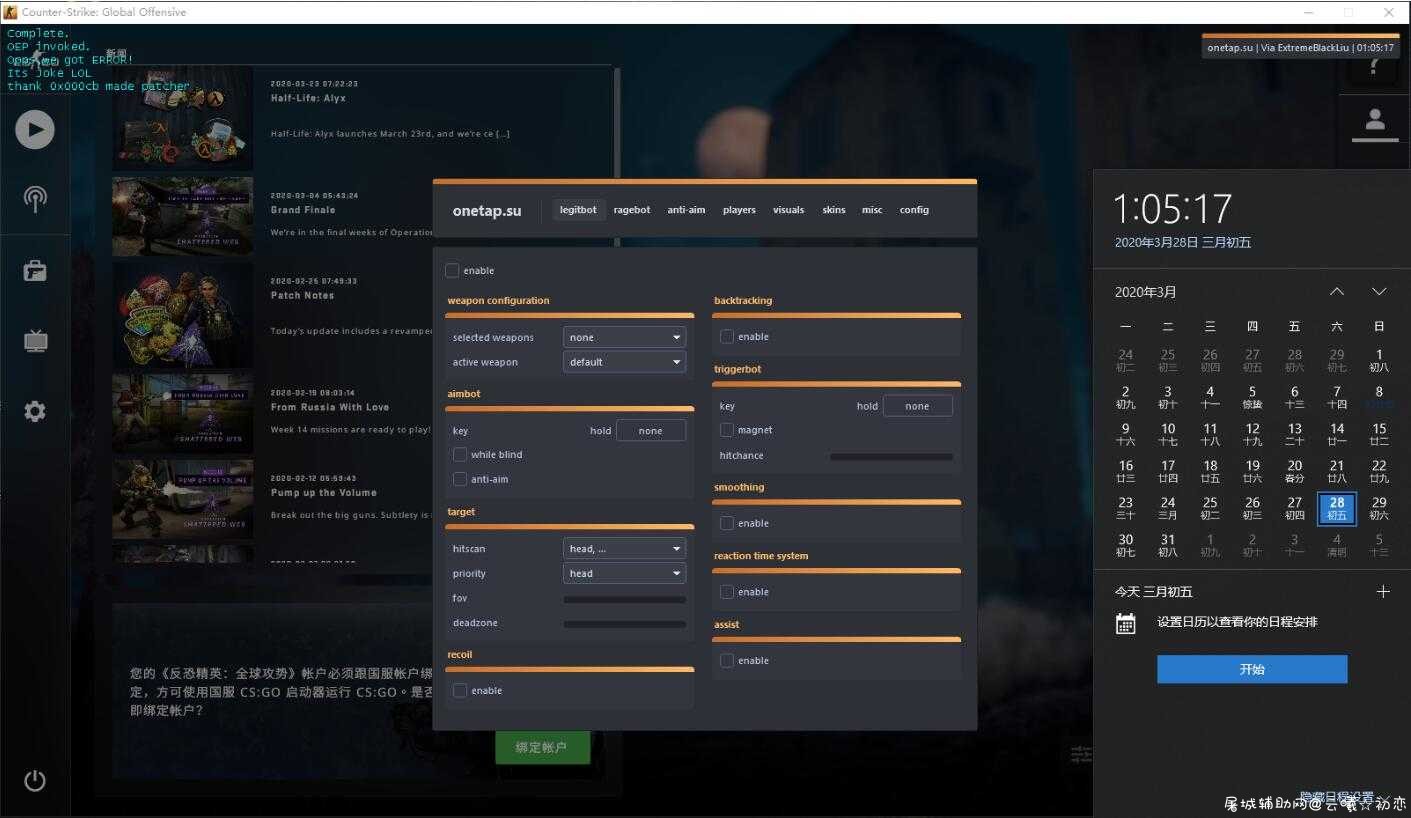Viewport: 1411px width, 818px height.
Task: Open the Grand Finale news thumbnail
Action: click(182, 217)
